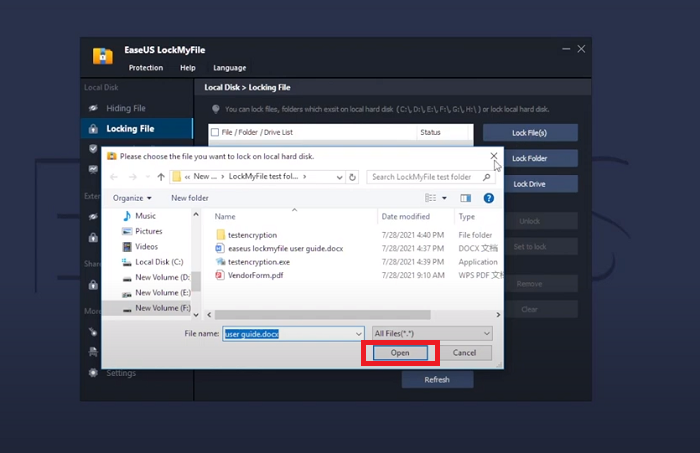Click the Refresh button
700x453 pixels.
[437, 379]
